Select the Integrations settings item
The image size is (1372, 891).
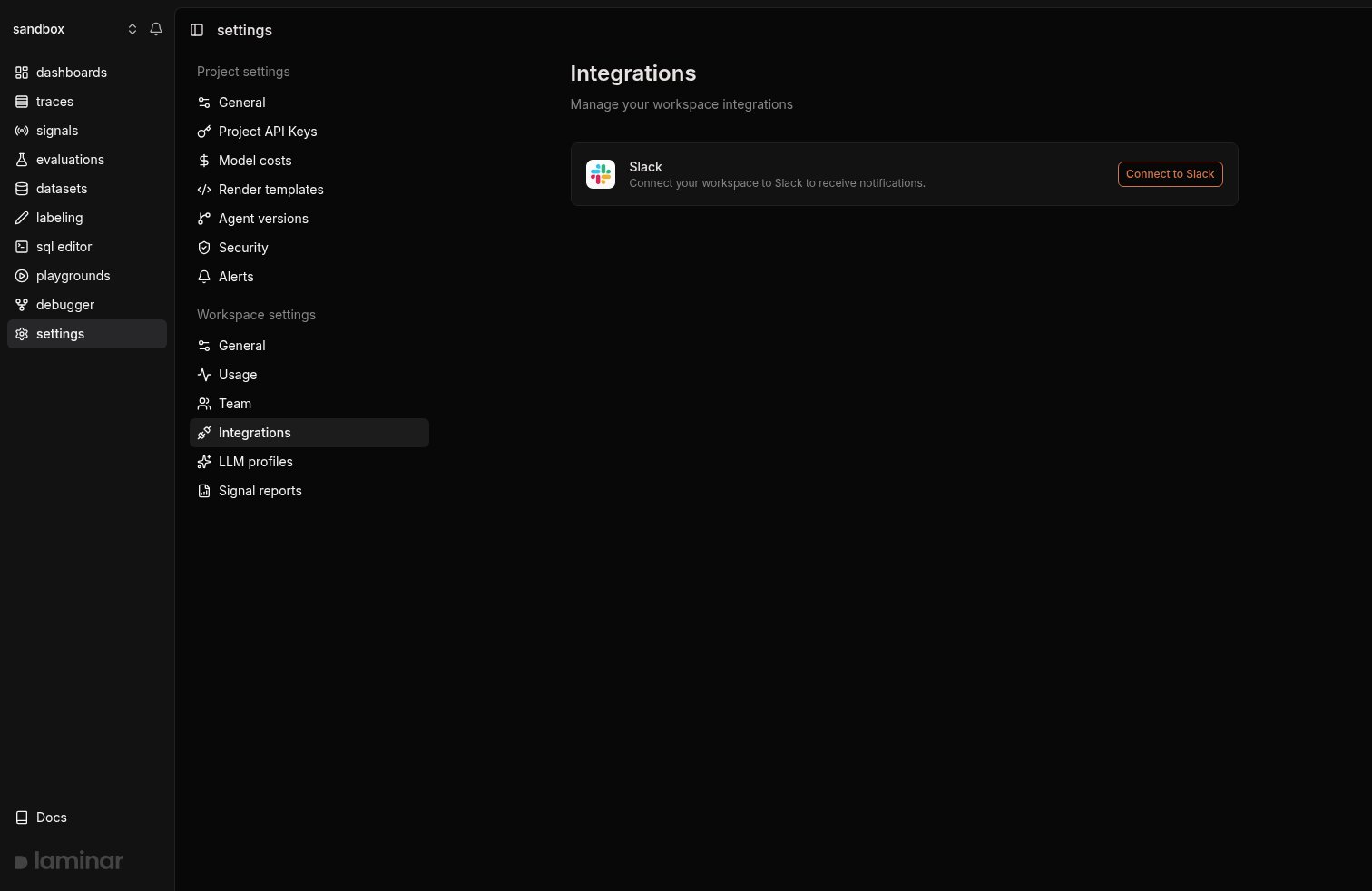pos(309,433)
